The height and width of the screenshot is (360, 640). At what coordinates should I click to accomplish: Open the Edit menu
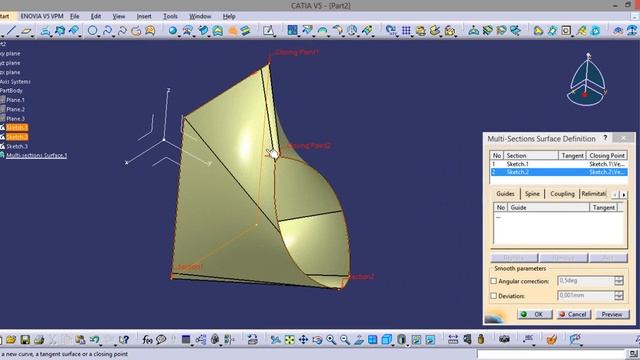[96, 16]
